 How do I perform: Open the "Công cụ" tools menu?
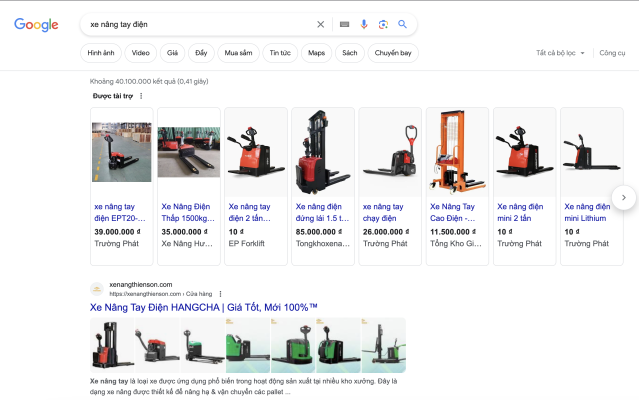[x=612, y=53]
